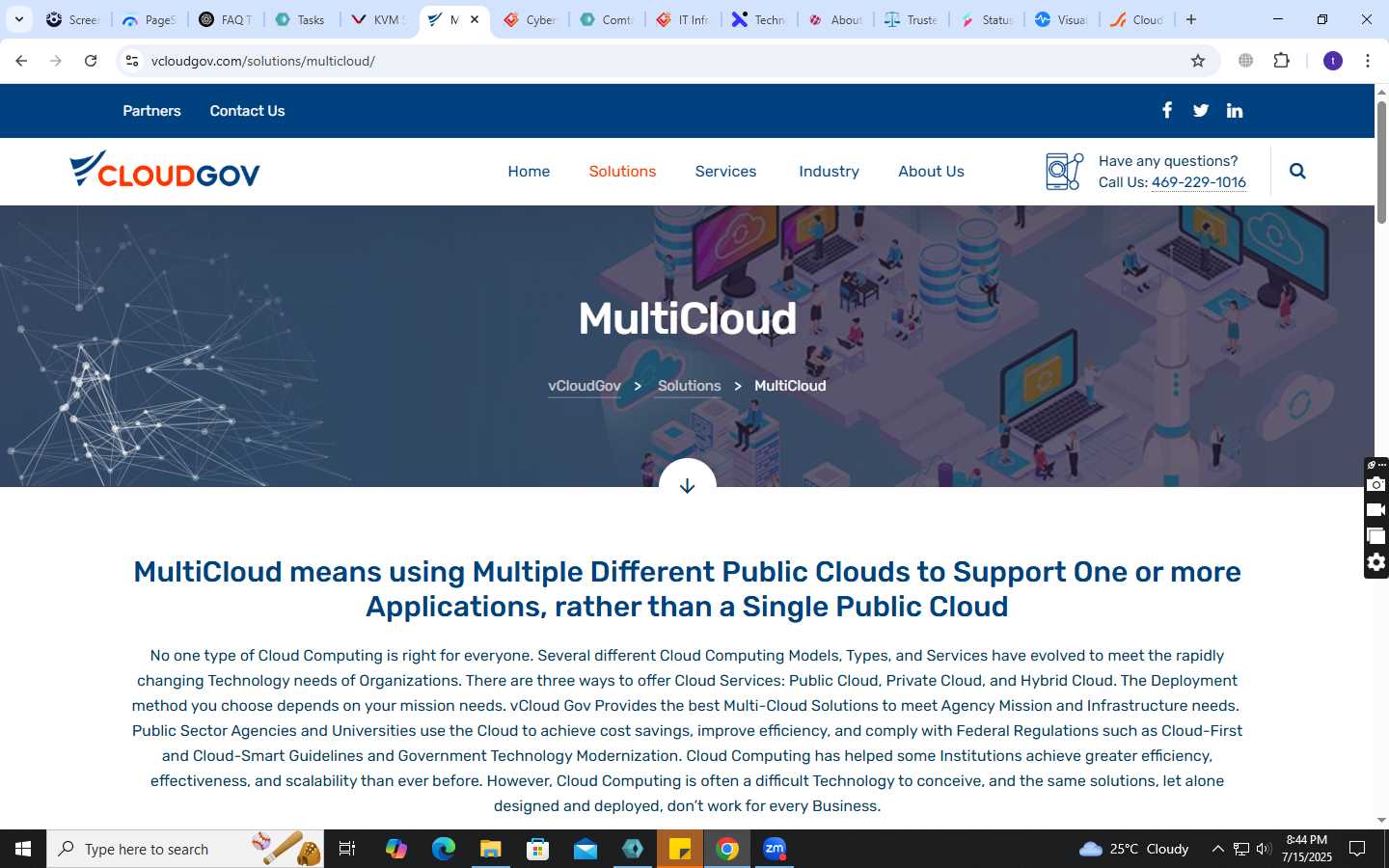This screenshot has width=1389, height=868.
Task: Click the screenshot camera icon in side widget
Action: coord(1376,484)
